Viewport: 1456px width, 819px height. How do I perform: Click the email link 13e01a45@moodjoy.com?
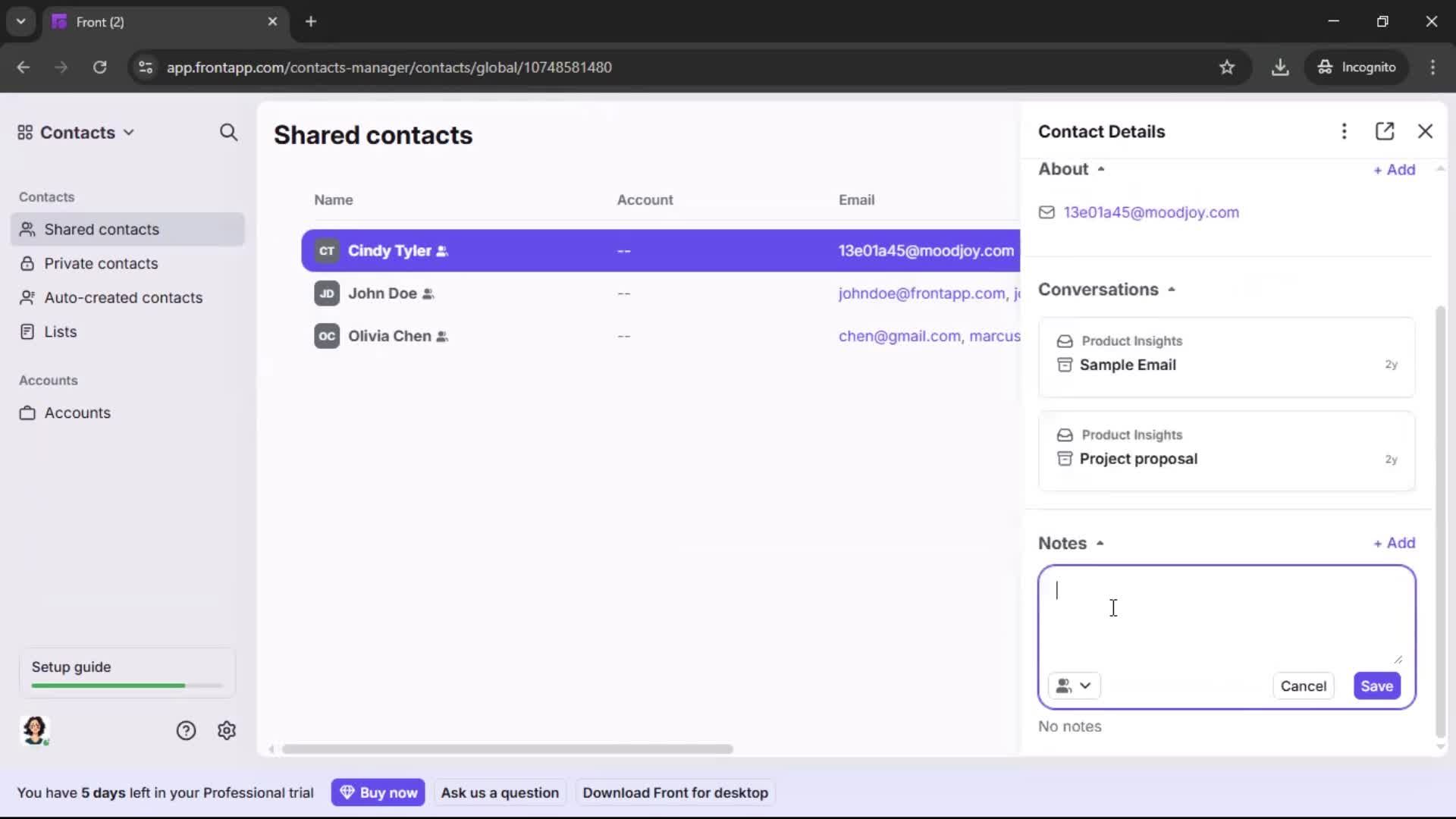[1151, 212]
